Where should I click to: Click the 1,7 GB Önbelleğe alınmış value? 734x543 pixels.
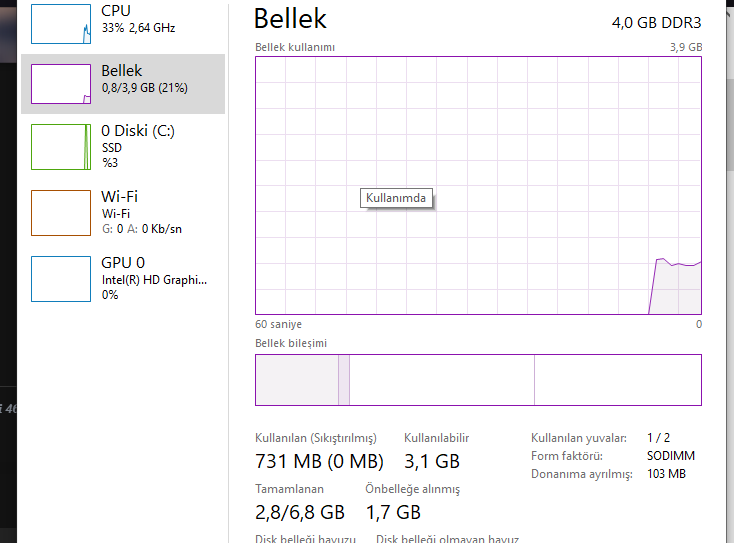click(395, 512)
